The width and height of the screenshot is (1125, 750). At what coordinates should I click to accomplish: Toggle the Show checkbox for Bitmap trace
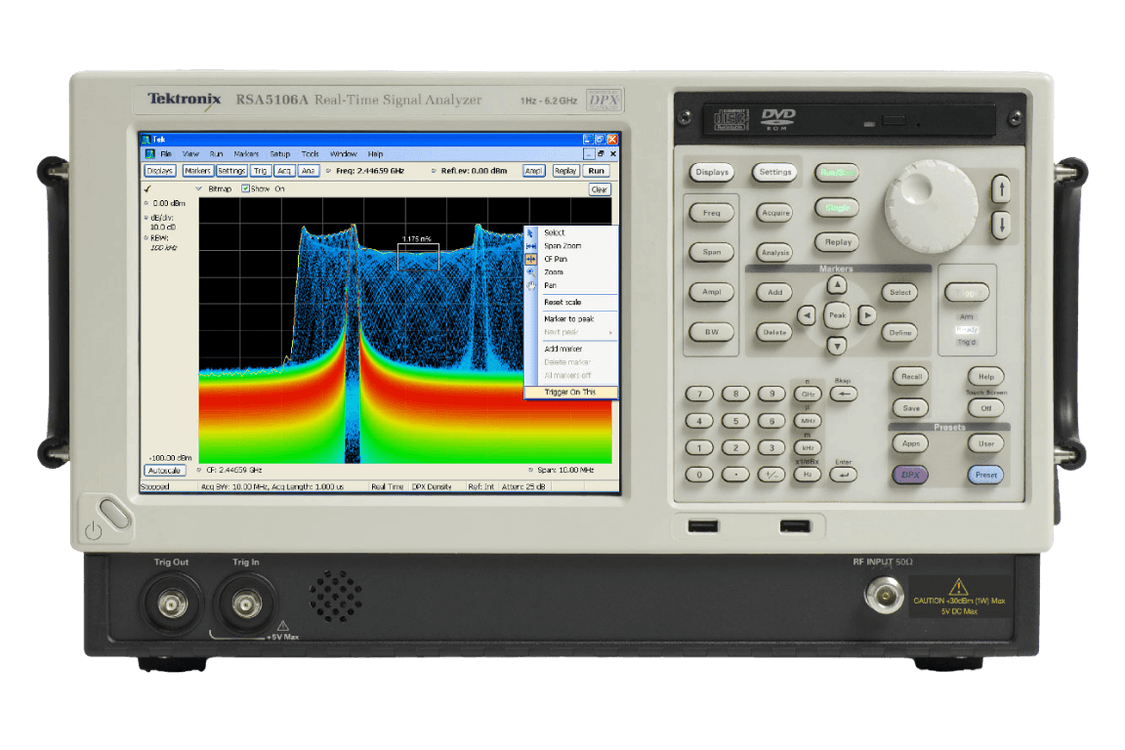(x=245, y=189)
